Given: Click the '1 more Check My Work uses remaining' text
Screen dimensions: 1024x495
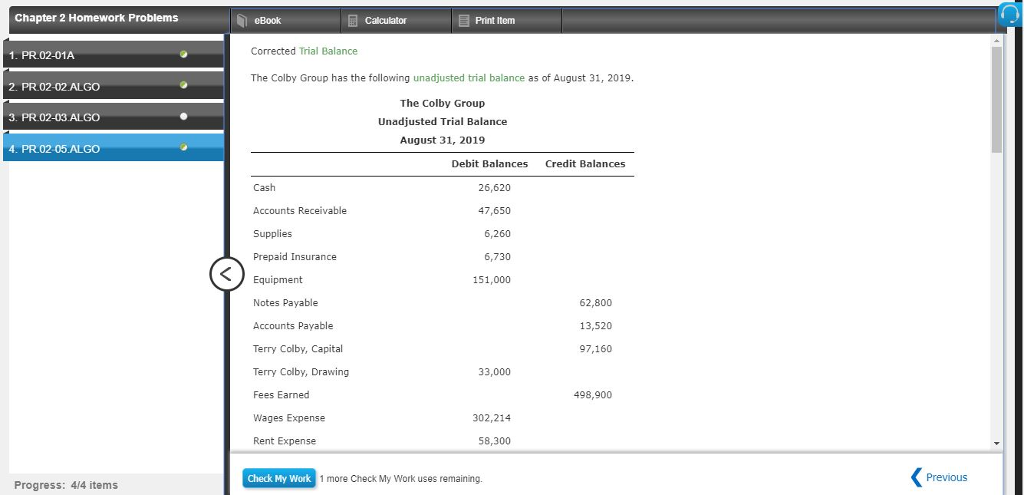Looking at the screenshot, I should [401, 479].
